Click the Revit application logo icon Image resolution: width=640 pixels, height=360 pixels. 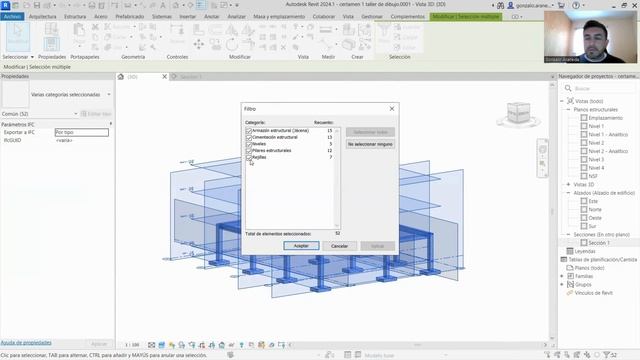pos(5,5)
